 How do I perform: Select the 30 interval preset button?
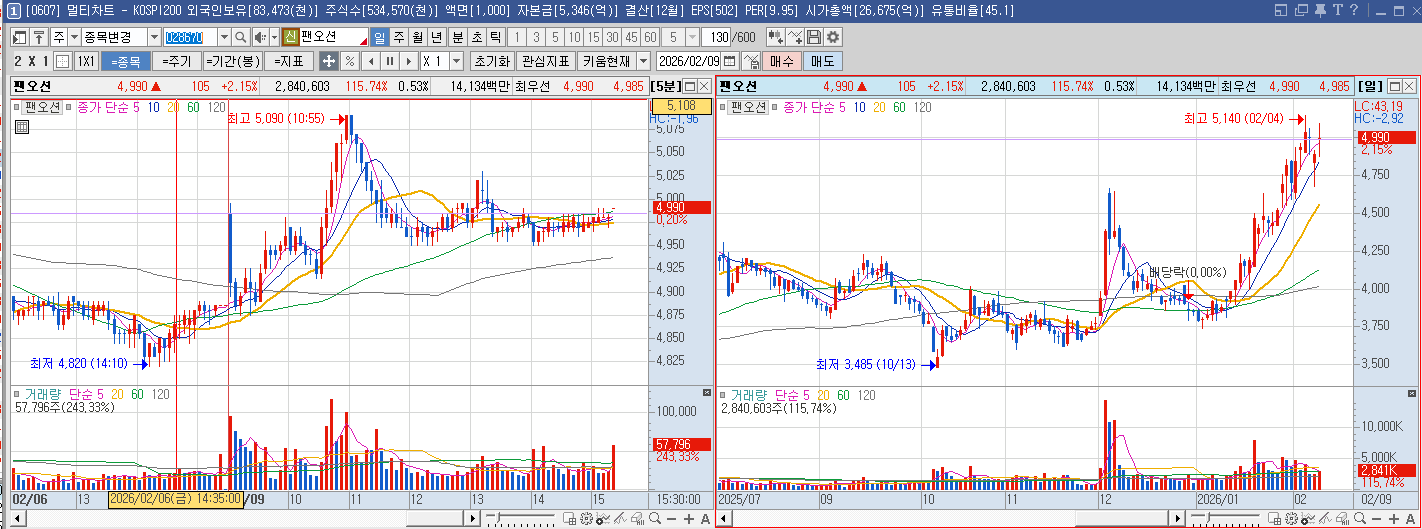click(612, 37)
